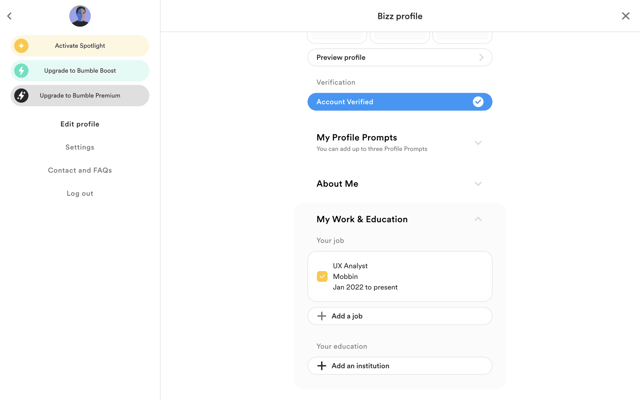Open the profile avatar photo
Screen dimensions: 640x400
pyautogui.click(x=80, y=16)
